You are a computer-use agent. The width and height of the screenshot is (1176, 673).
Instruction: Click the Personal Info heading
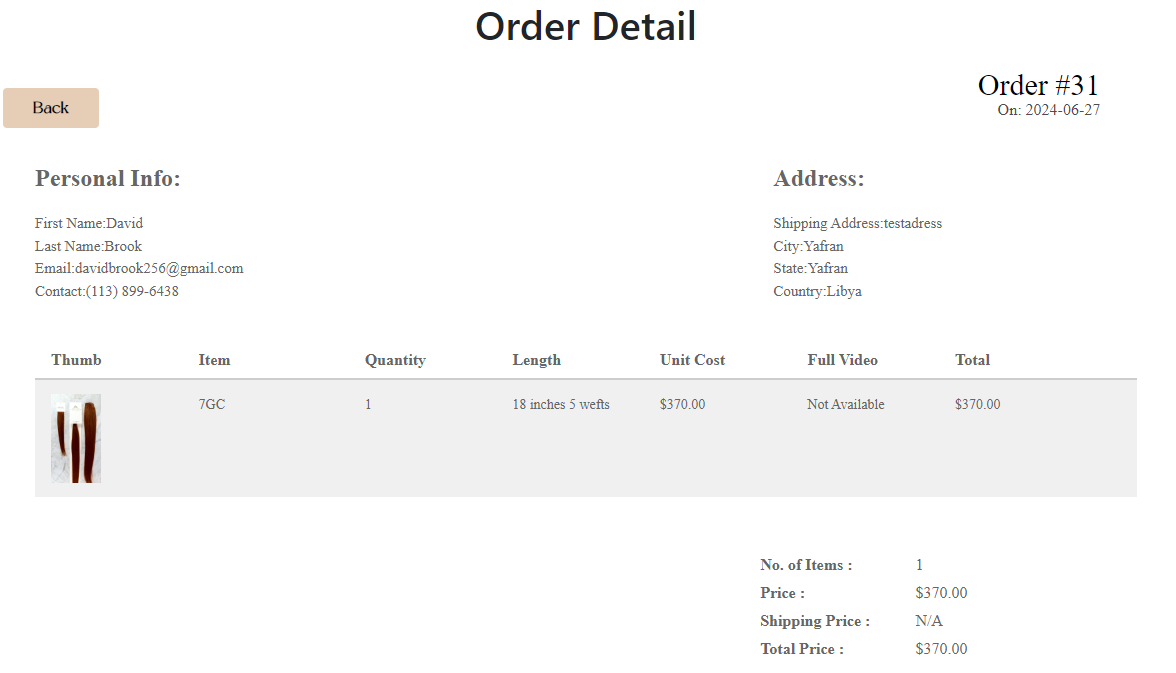108,179
